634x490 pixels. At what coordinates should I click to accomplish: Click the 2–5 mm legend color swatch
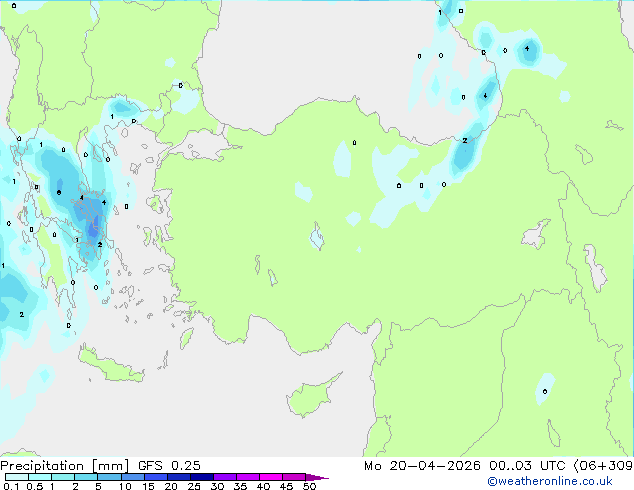[86, 477]
